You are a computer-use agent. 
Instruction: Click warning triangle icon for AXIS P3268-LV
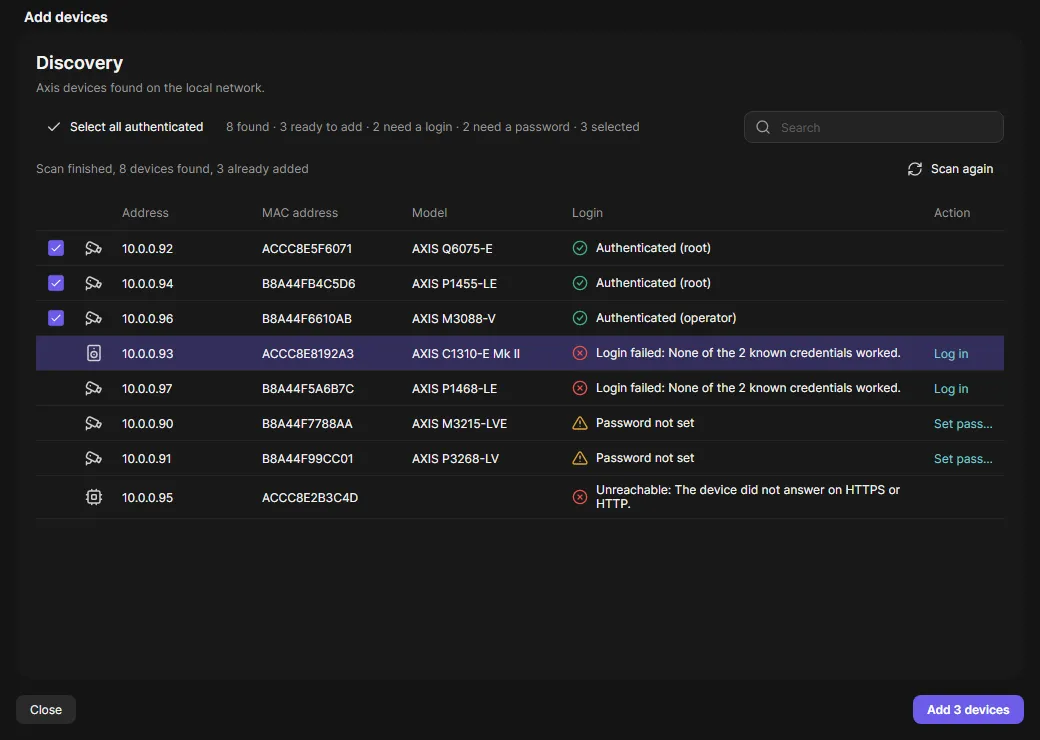[580, 458]
